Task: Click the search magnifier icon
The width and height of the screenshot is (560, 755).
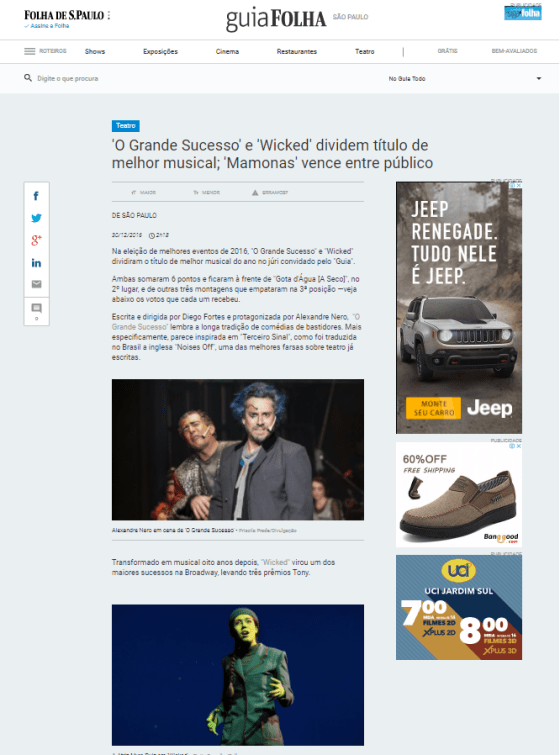Action: 28,78
